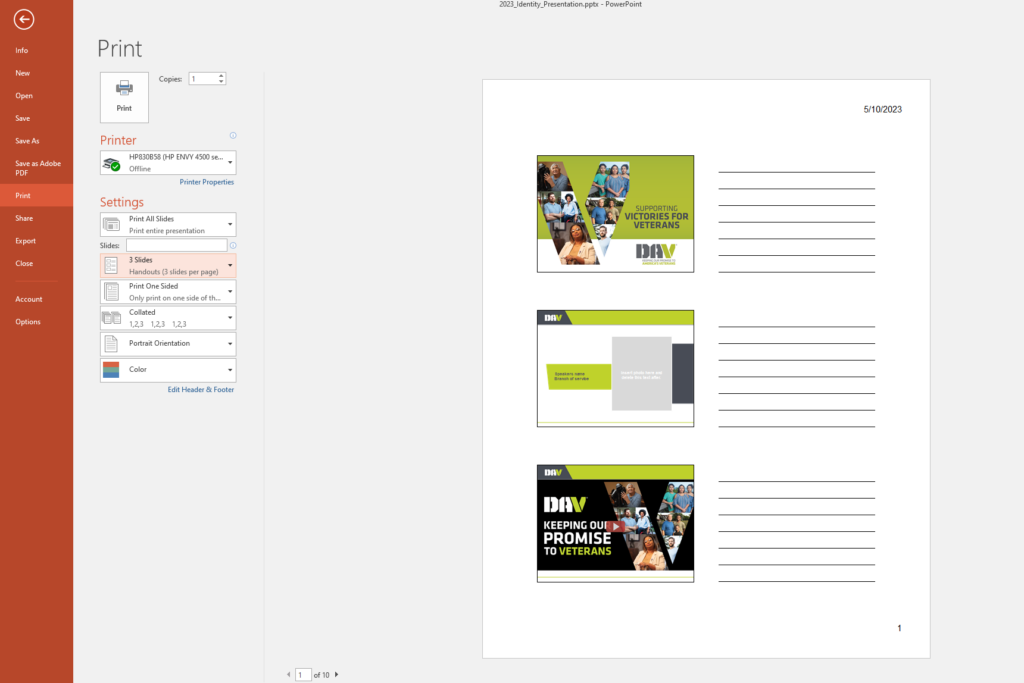Viewport: 1024px width, 683px height.
Task: Go to previous preview page arrow
Action: pyautogui.click(x=289, y=675)
